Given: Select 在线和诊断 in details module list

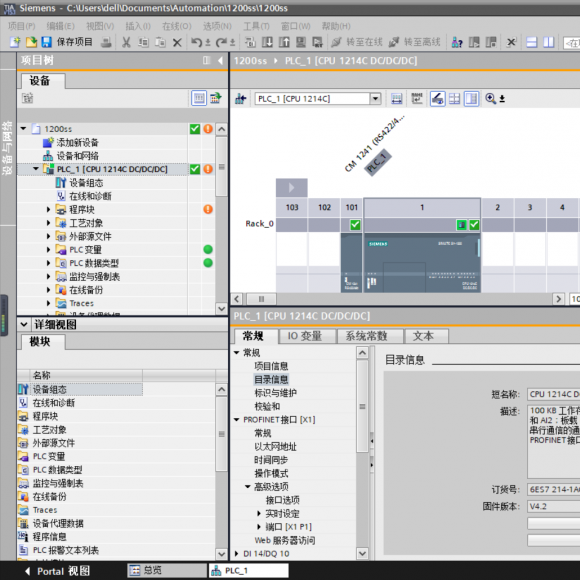Looking at the screenshot, I should [54, 403].
